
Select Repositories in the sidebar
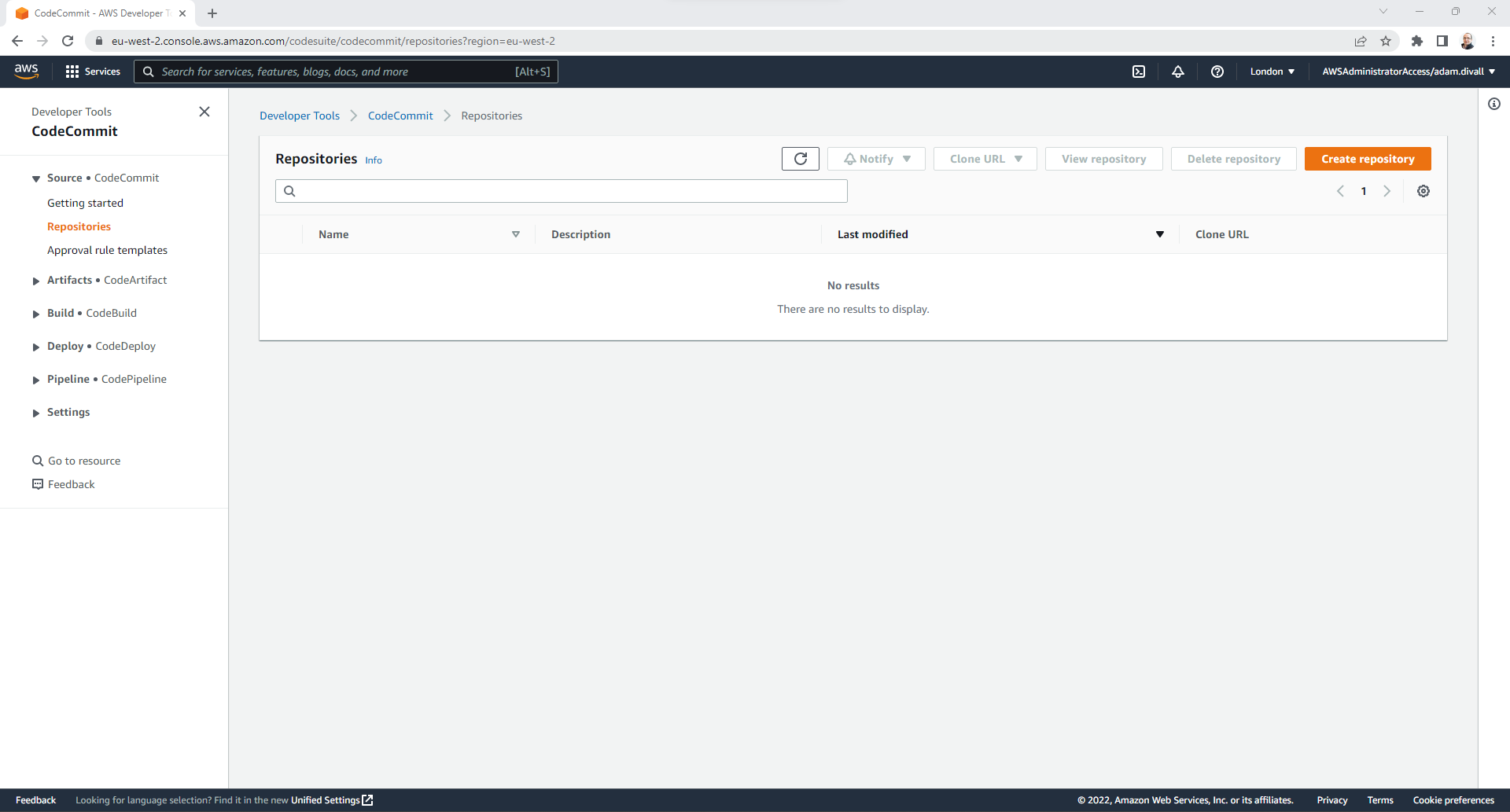click(x=79, y=226)
